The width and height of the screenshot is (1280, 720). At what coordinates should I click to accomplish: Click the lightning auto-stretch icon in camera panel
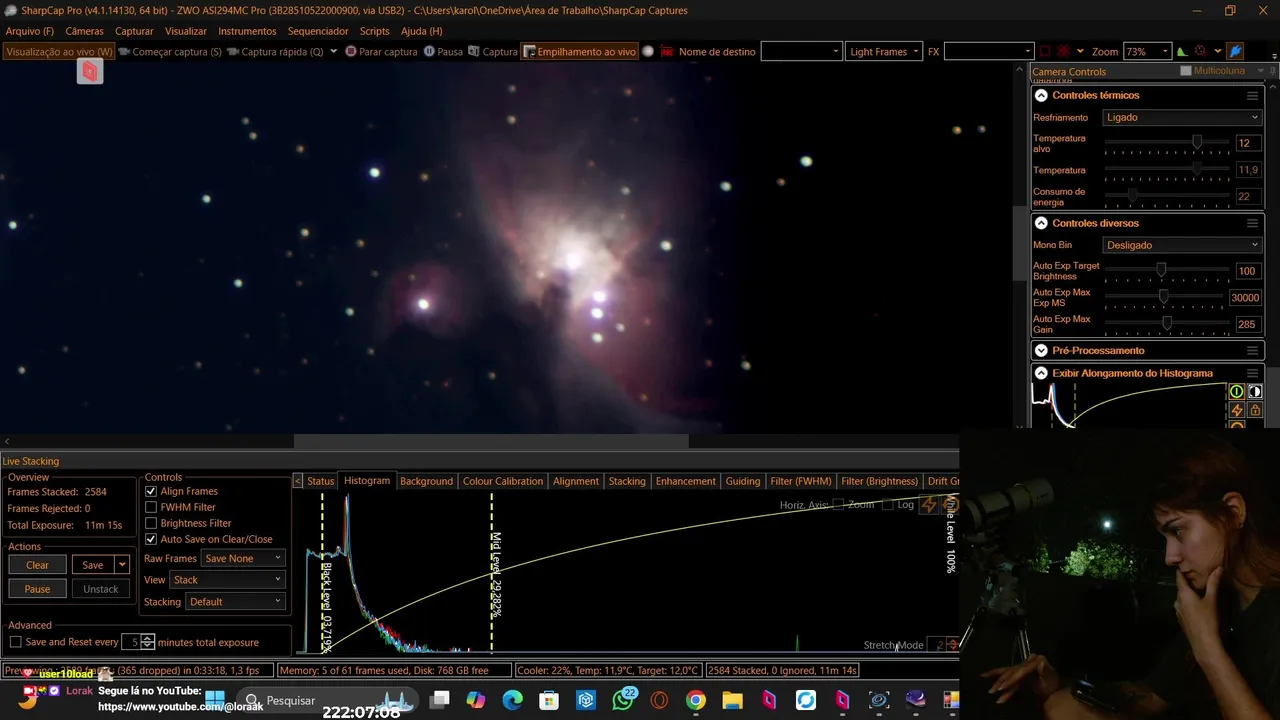1237,410
